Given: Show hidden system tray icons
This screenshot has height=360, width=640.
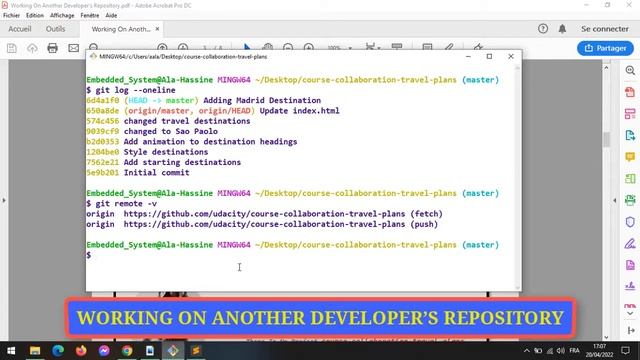Looking at the screenshot, I should coord(527,351).
